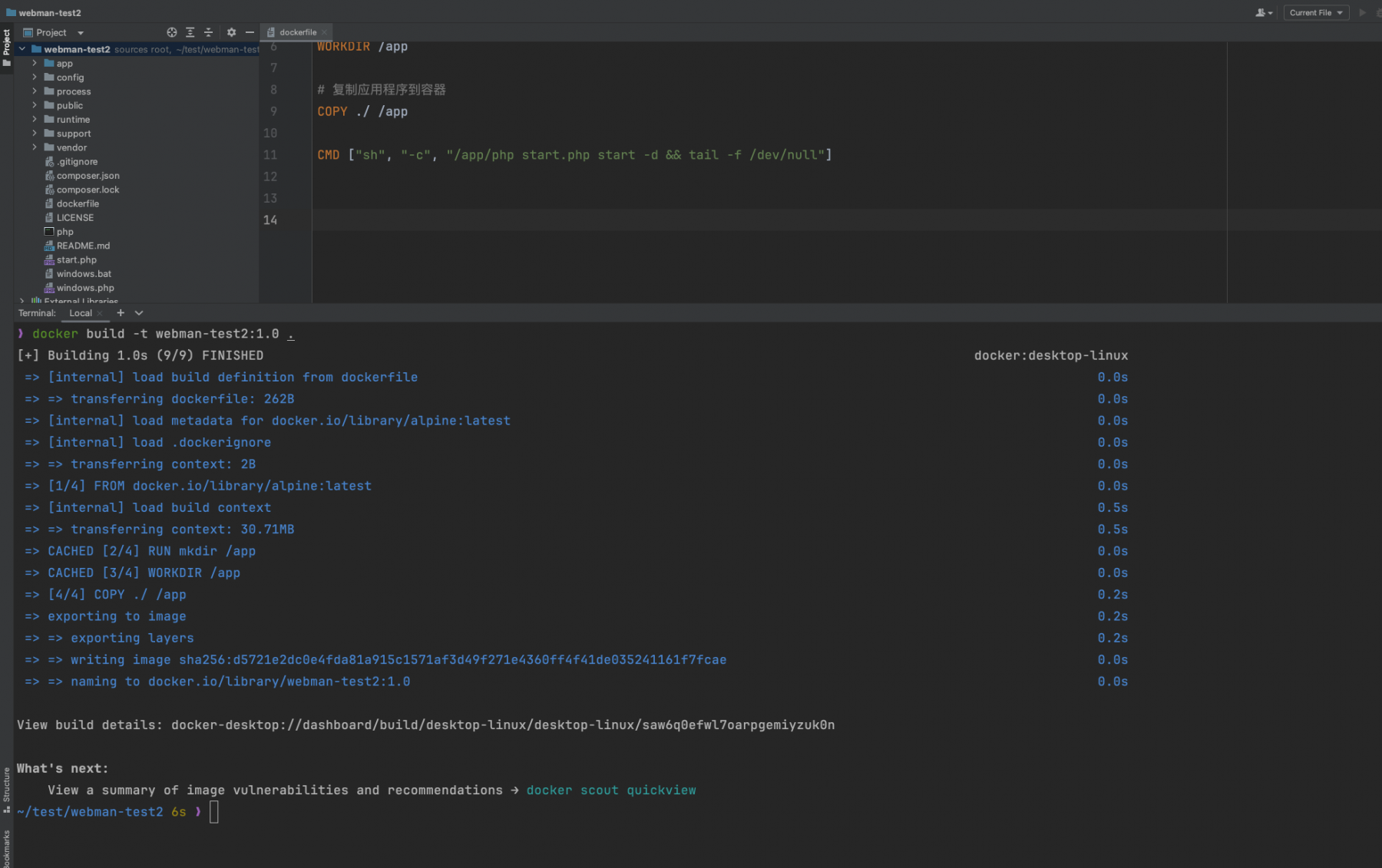
Task: Click the start.php file icon
Action: [49, 259]
